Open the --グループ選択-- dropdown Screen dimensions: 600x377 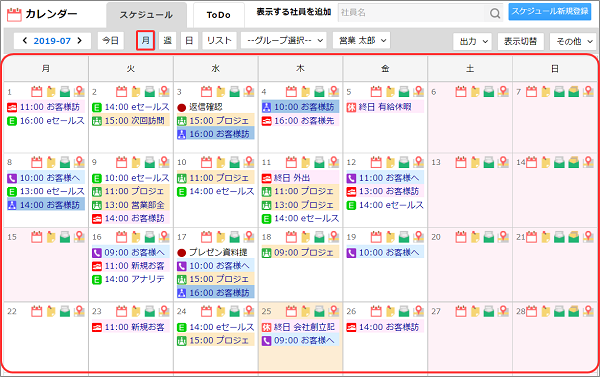pyautogui.click(x=284, y=40)
